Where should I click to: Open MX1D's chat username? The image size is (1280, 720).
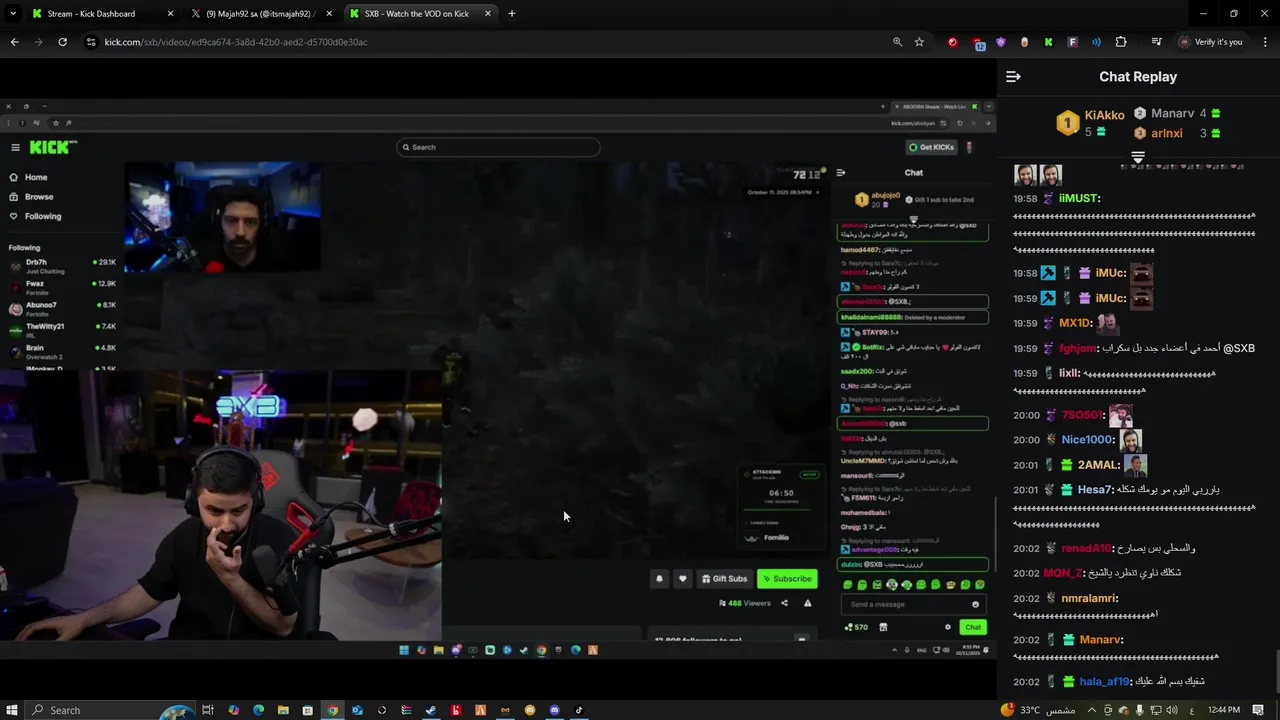tap(1075, 324)
